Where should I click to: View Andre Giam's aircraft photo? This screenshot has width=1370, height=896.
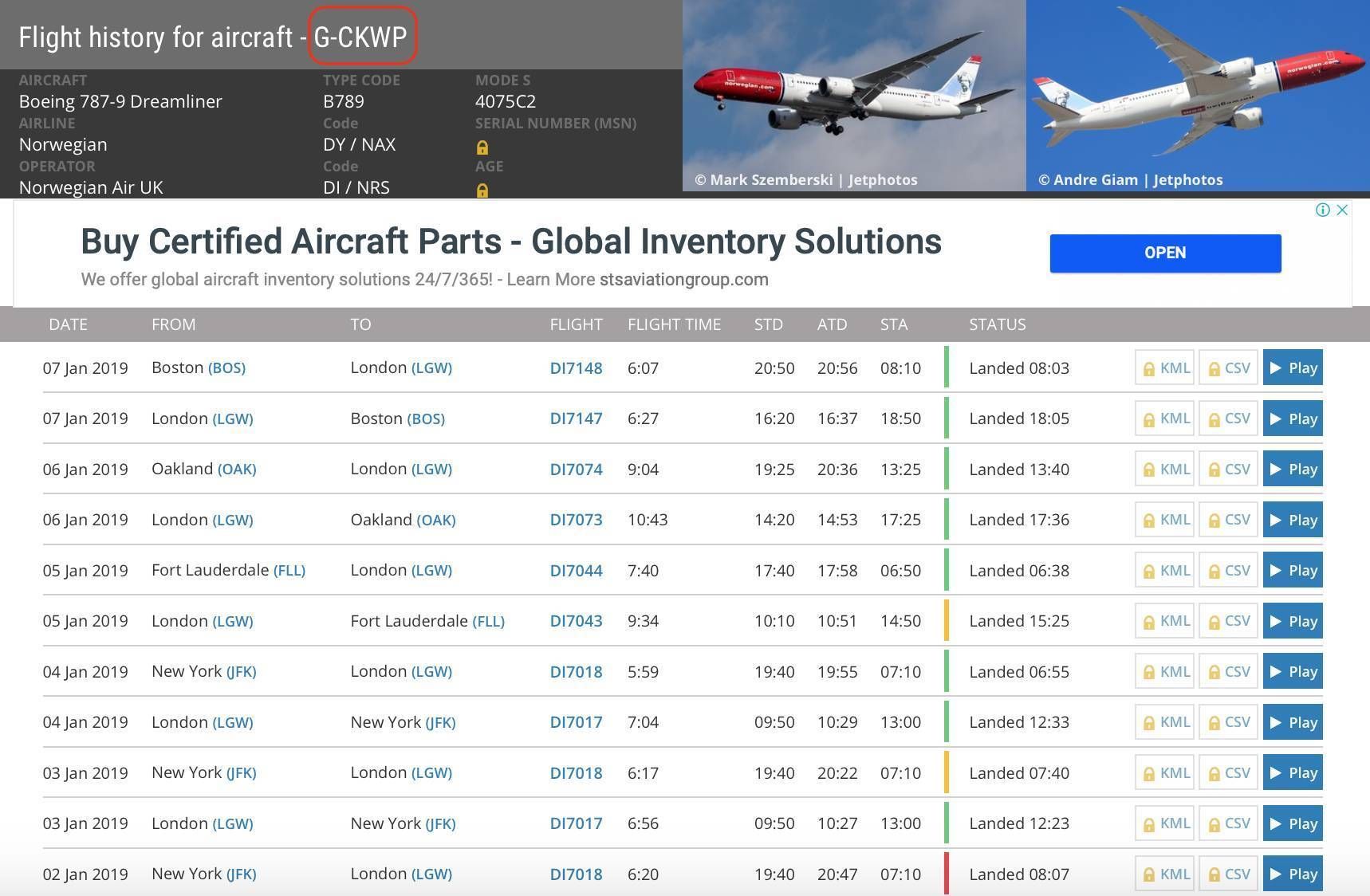point(1198,96)
